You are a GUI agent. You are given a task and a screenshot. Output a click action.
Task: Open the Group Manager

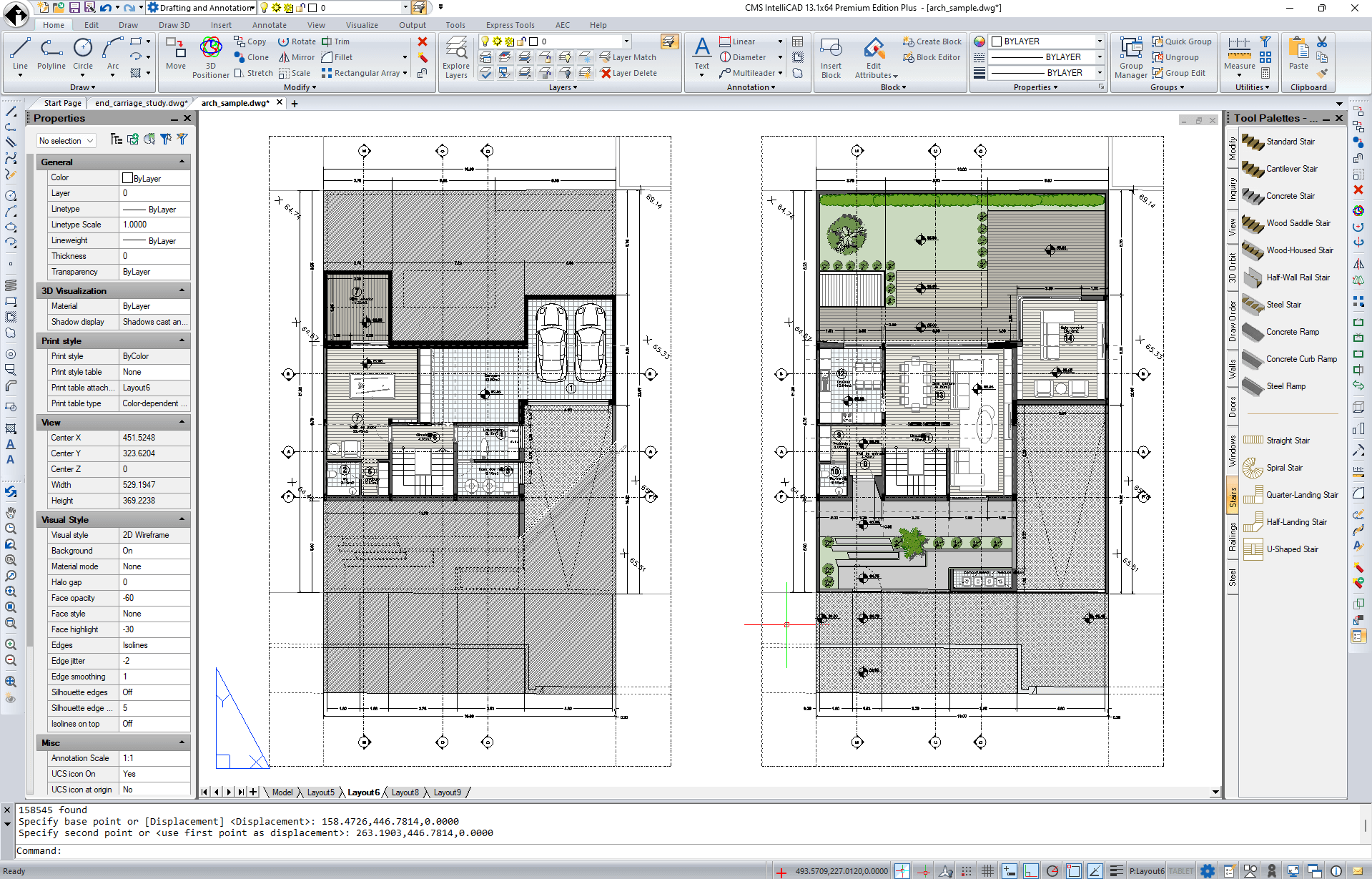click(1130, 57)
